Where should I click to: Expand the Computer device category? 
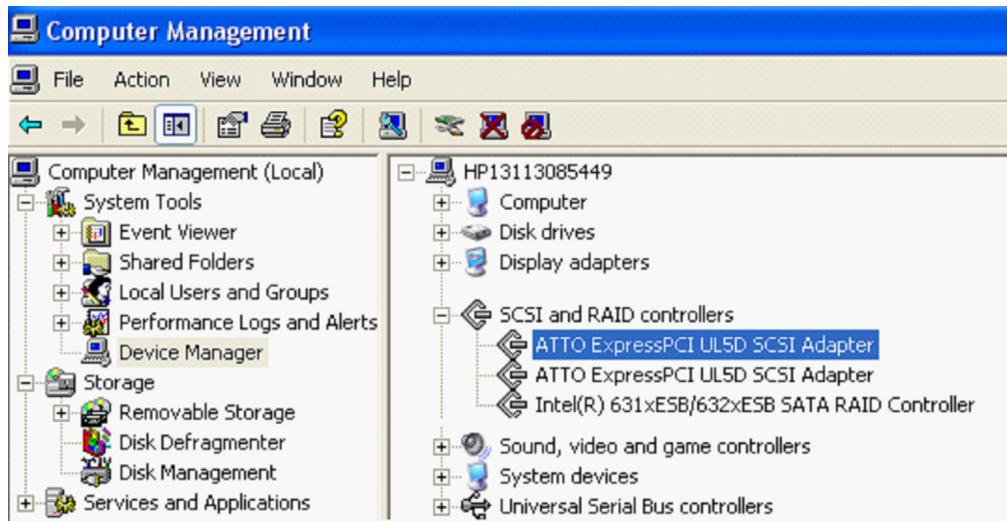point(441,202)
